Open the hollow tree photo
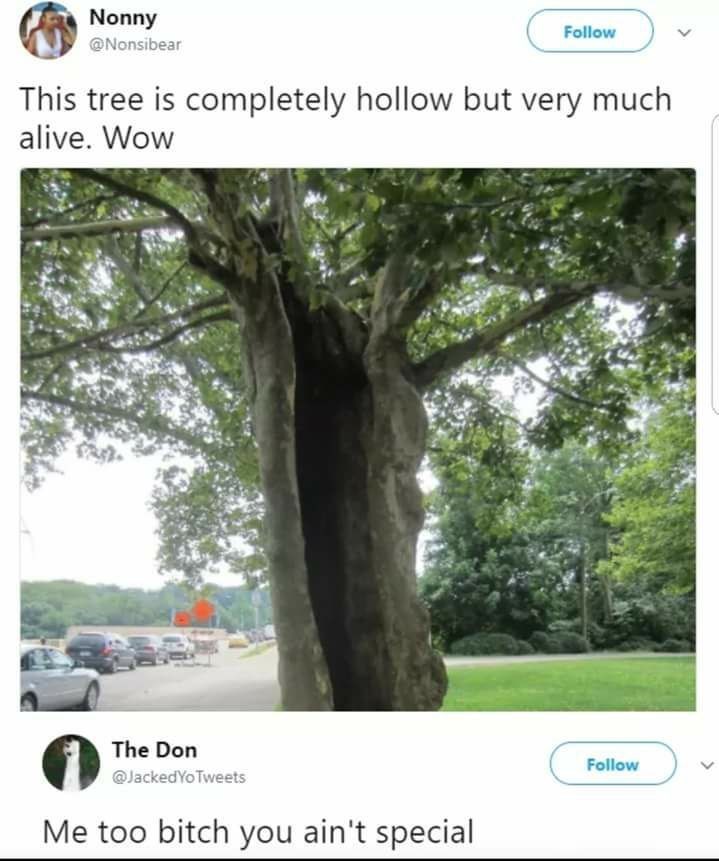Viewport: 719px width, 861px height. pyautogui.click(x=358, y=439)
